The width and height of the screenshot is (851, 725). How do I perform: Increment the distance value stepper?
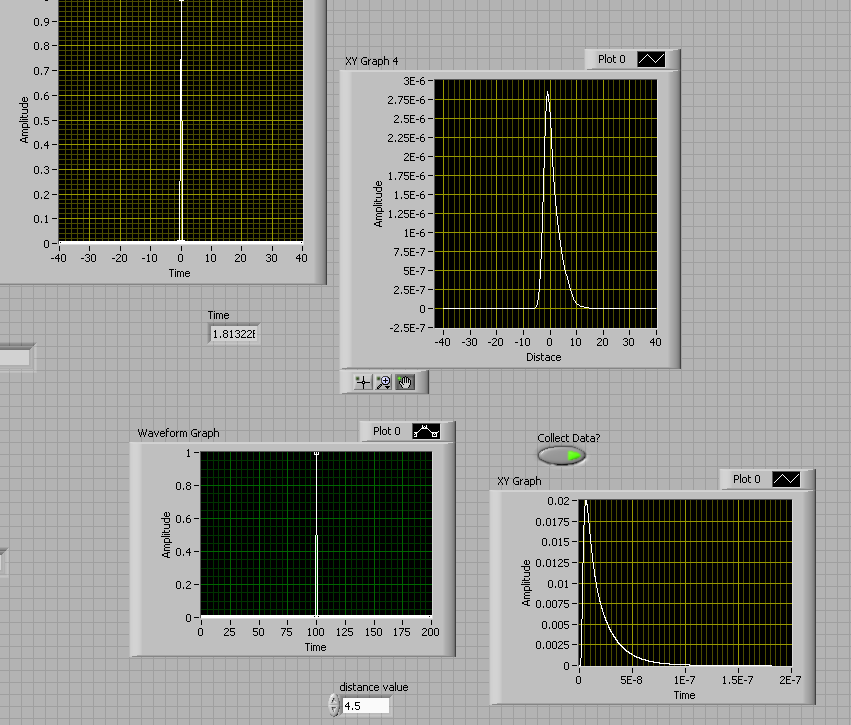tap(334, 701)
